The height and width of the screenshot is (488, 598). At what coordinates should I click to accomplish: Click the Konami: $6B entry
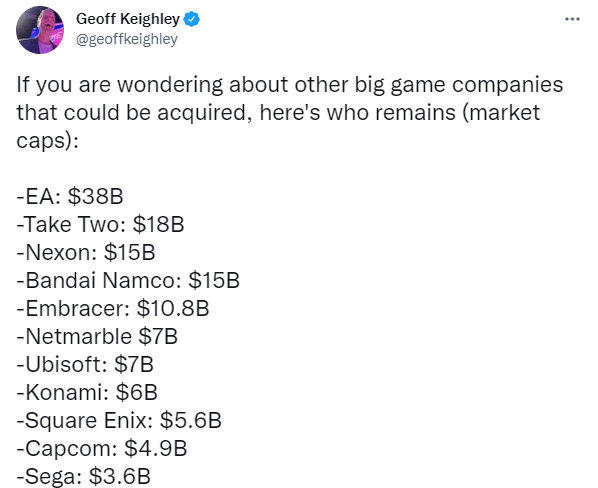[x=87, y=393]
